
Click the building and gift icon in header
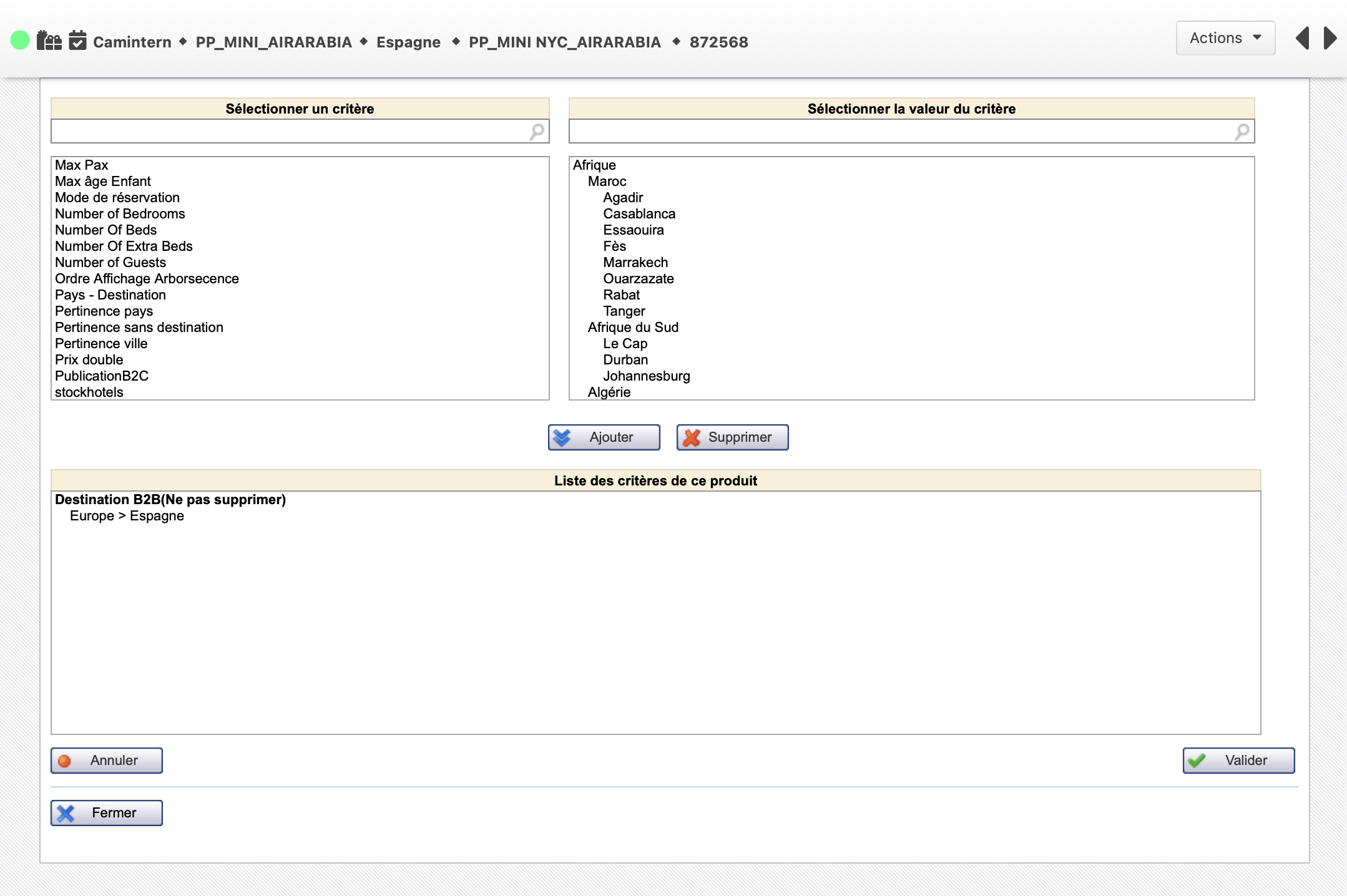point(49,41)
